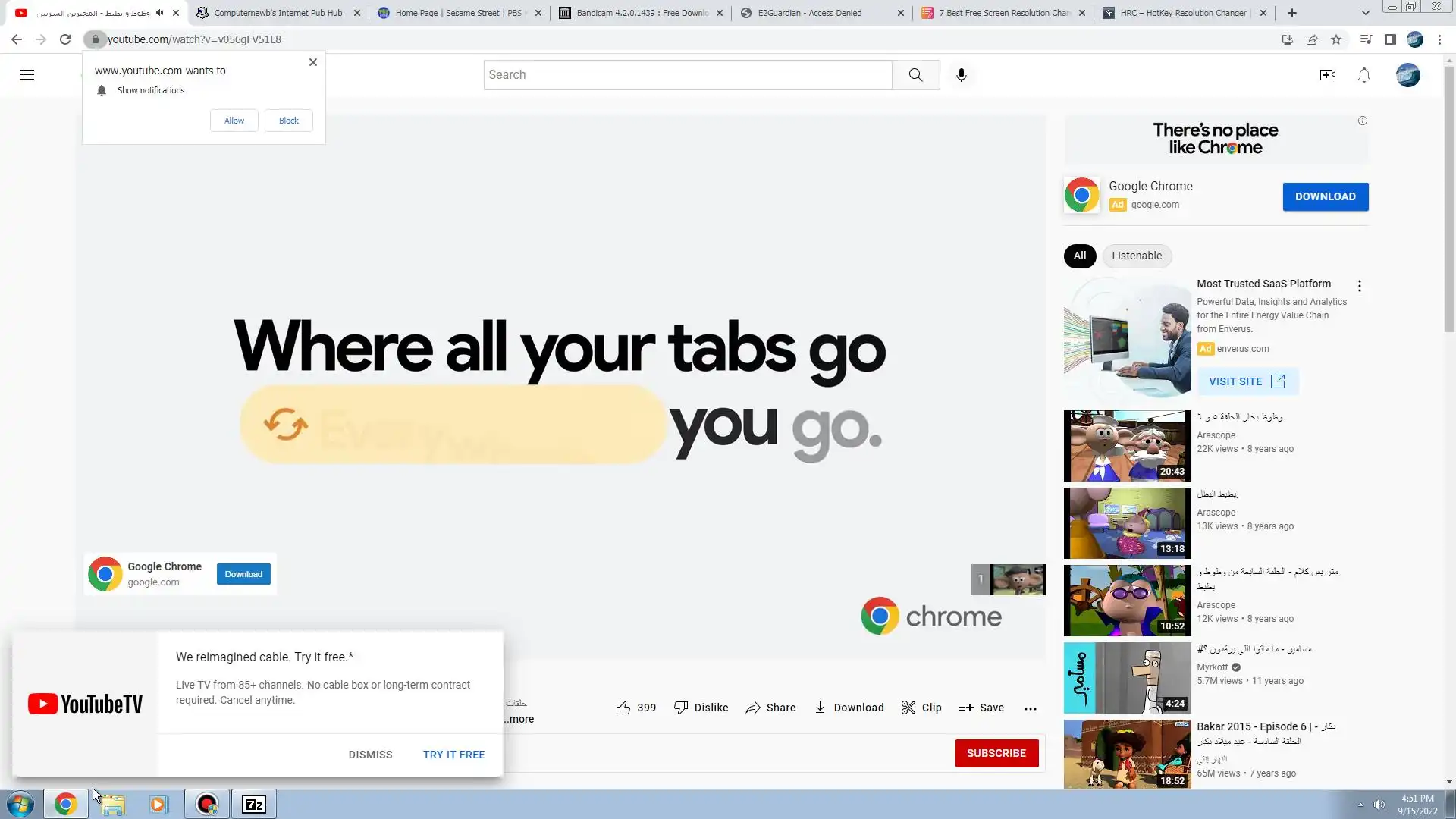Click the red SUBSCRIBE button

(x=996, y=753)
